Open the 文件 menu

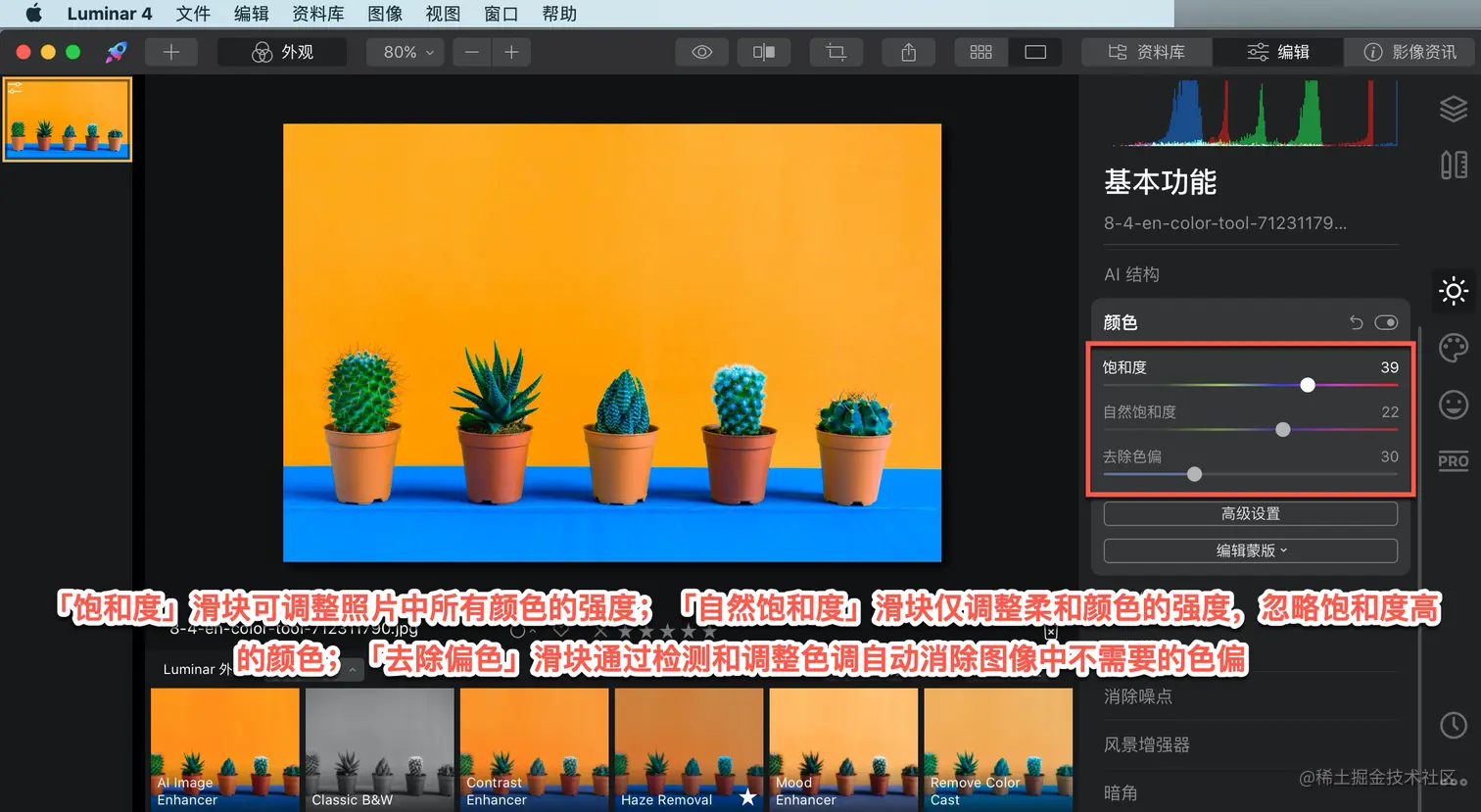193,14
